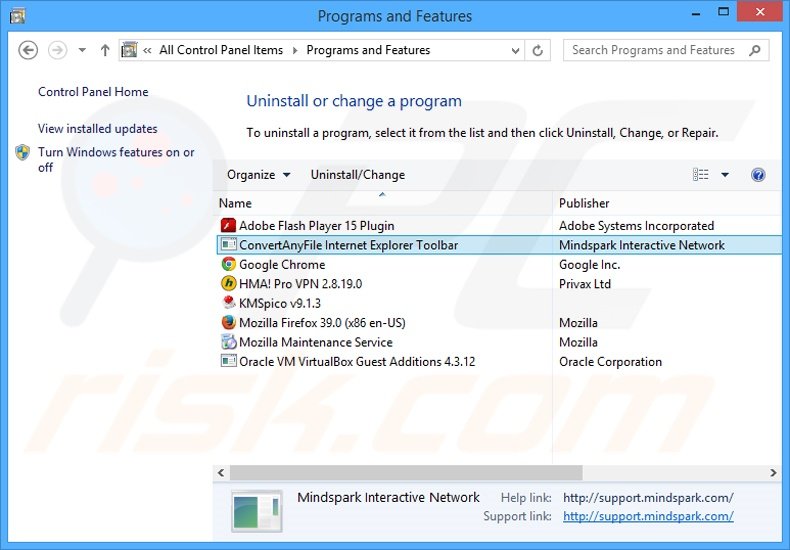Viewport: 790px width, 550px height.
Task: Select the Adobe Flash Player icon
Action: [228, 225]
